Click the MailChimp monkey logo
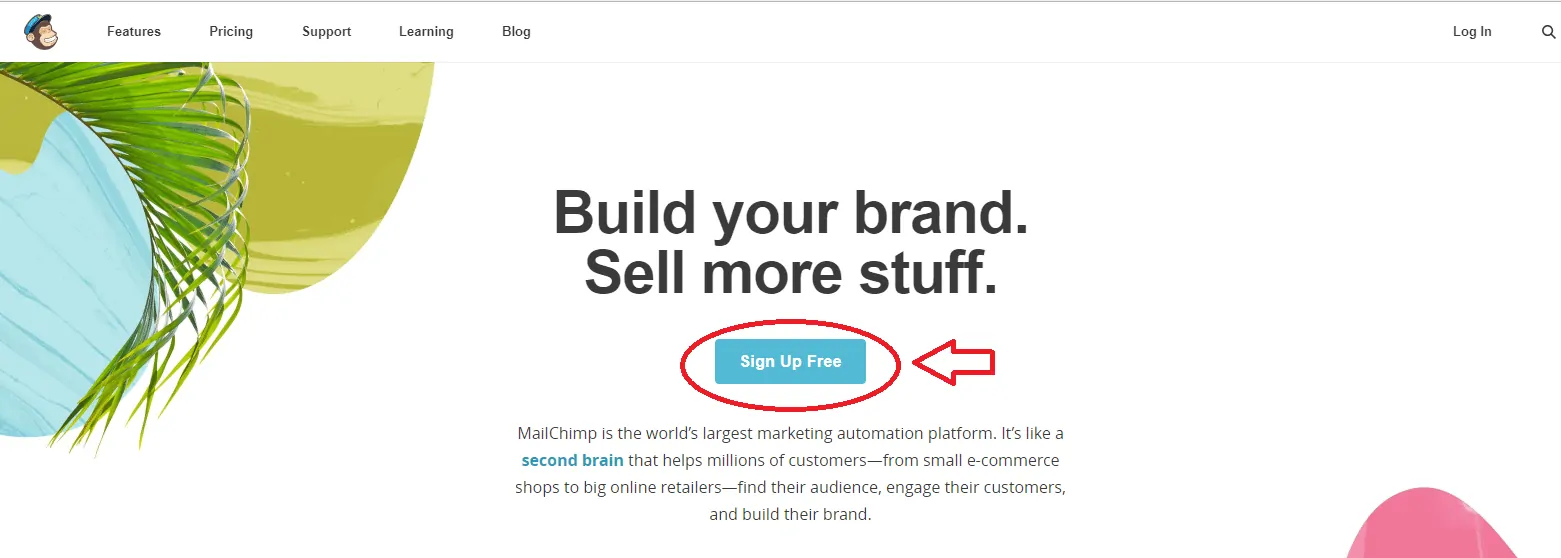The height and width of the screenshot is (558, 1561). point(41,31)
